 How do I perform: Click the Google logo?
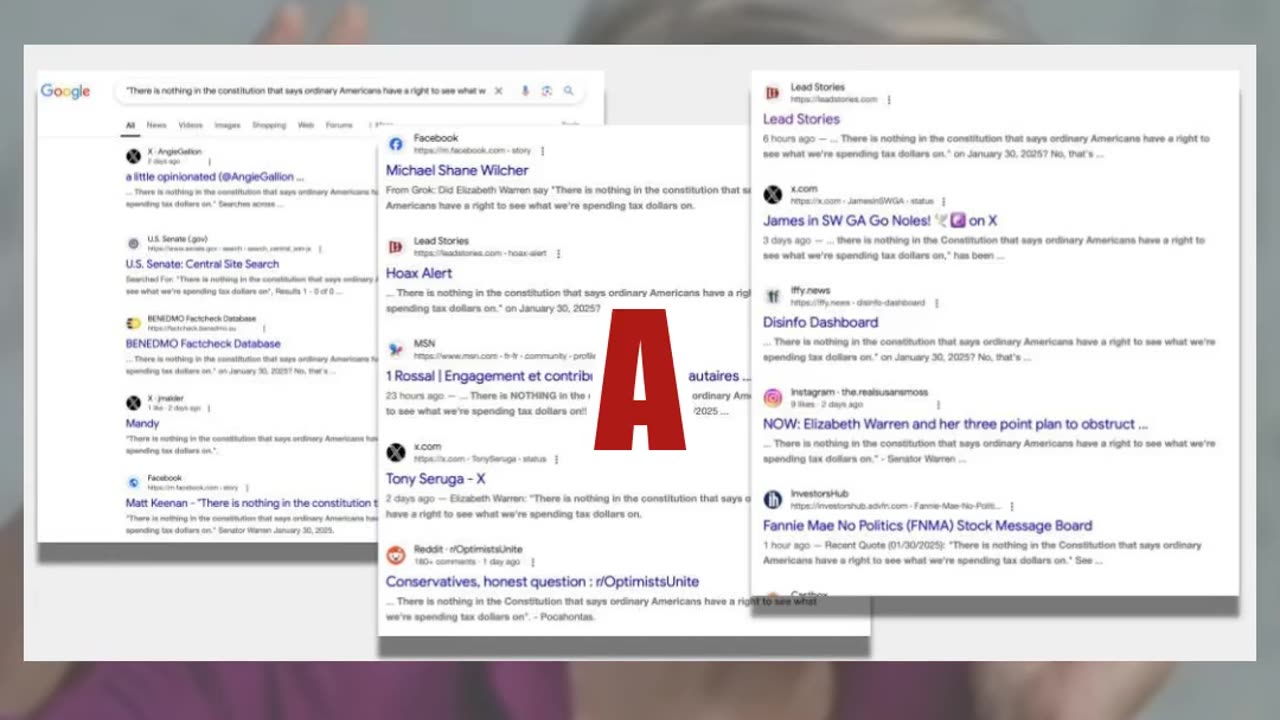click(x=65, y=92)
